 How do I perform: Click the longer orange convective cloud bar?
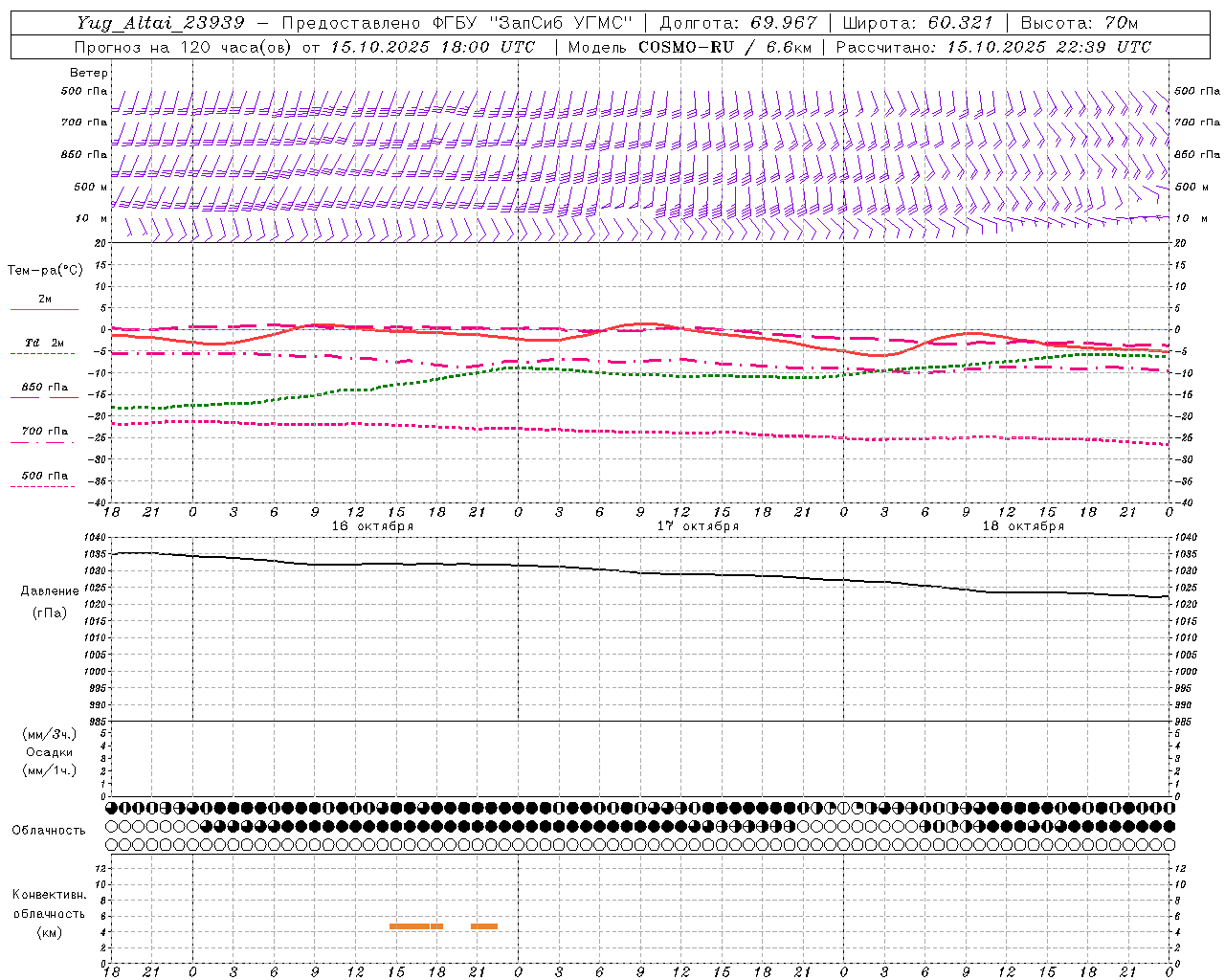pyautogui.click(x=416, y=926)
